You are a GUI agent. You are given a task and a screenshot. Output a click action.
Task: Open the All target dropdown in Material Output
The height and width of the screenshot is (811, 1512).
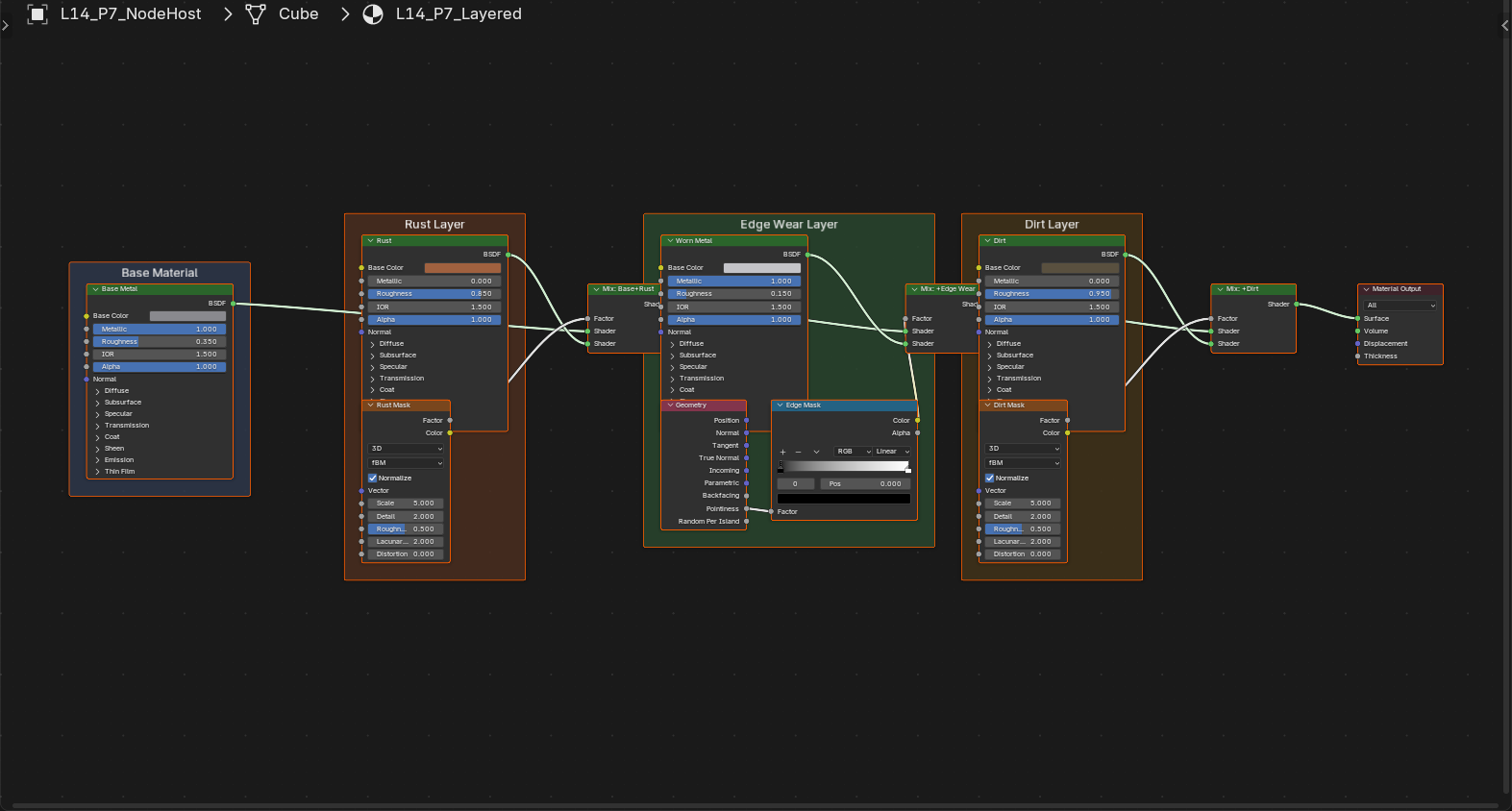[x=1400, y=306]
